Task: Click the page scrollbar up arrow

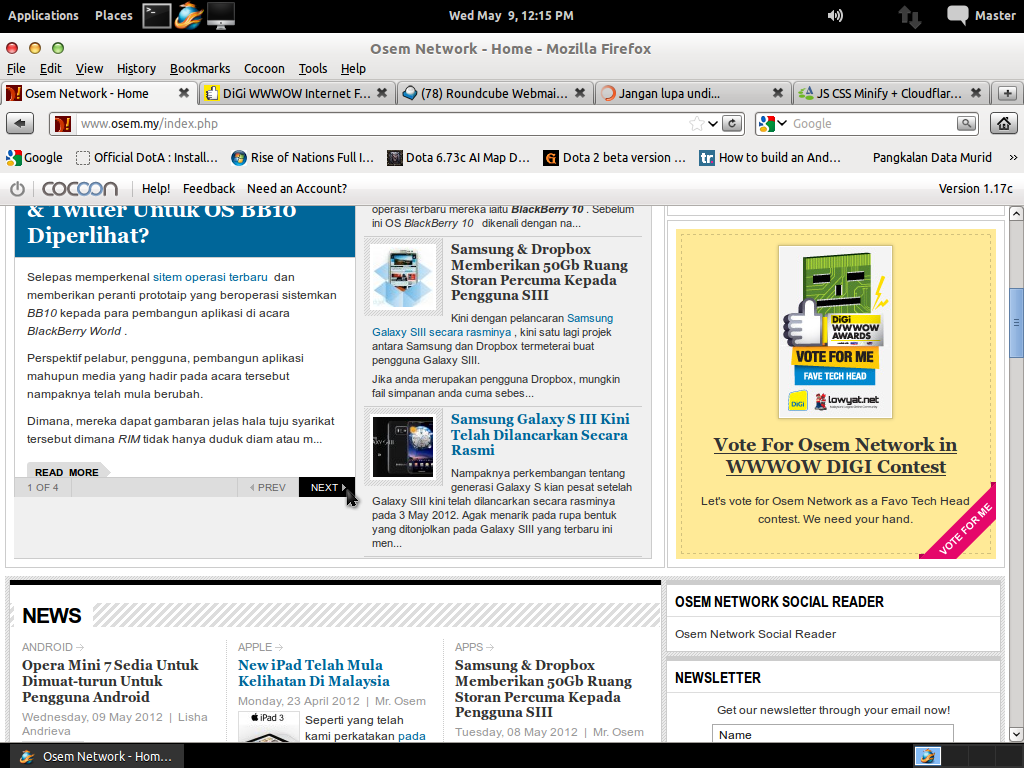Action: (1016, 214)
